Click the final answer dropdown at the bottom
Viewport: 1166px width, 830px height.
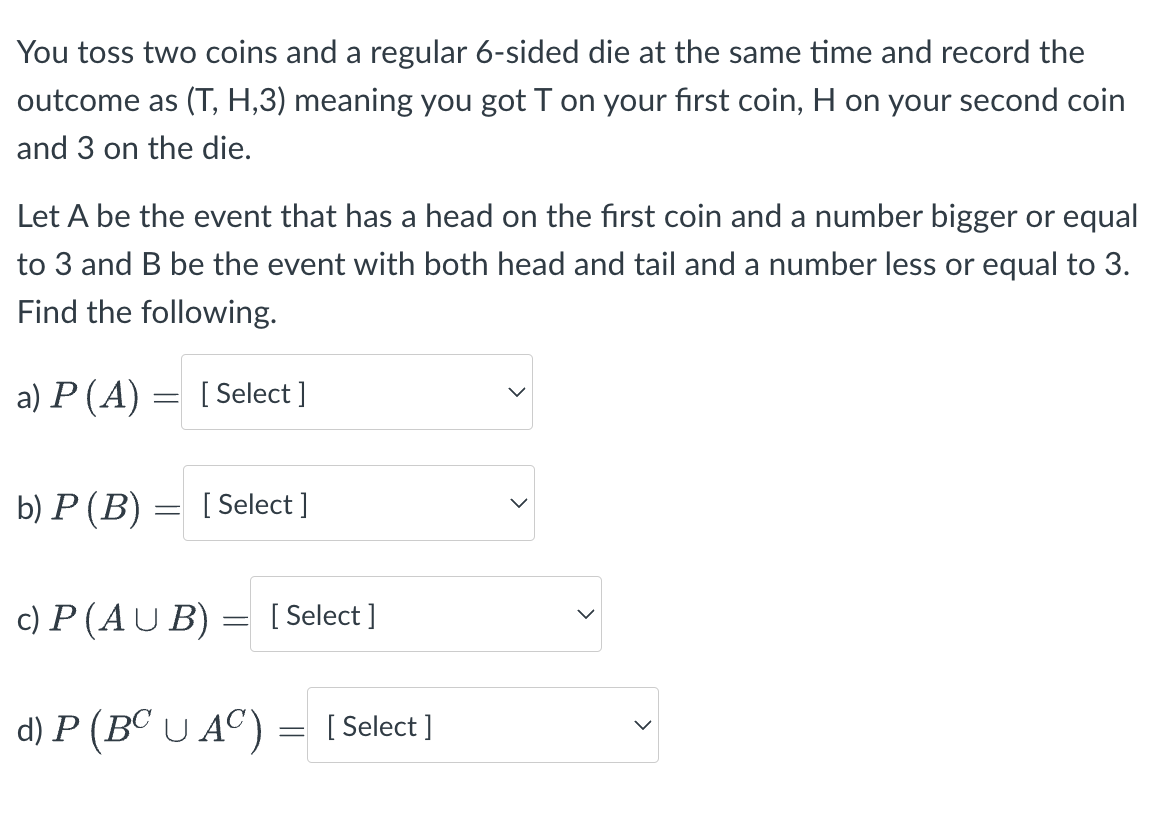coord(482,725)
